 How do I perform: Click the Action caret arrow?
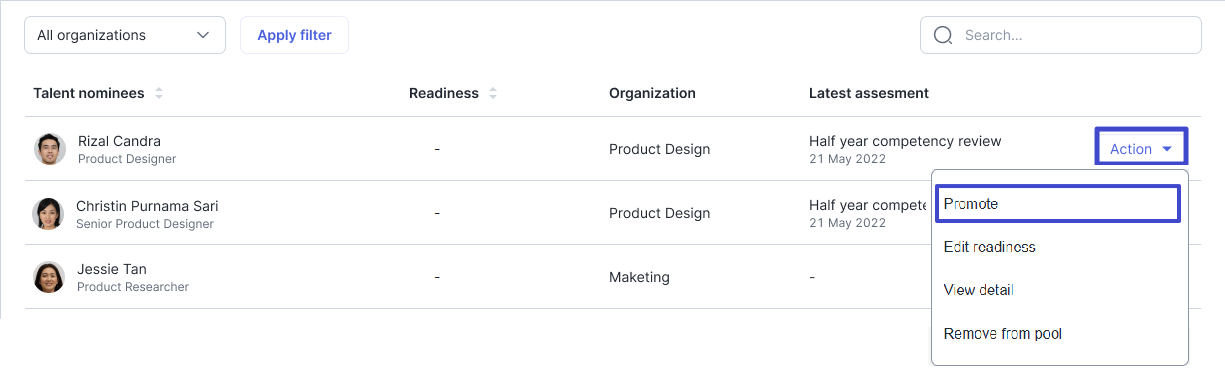1167,150
